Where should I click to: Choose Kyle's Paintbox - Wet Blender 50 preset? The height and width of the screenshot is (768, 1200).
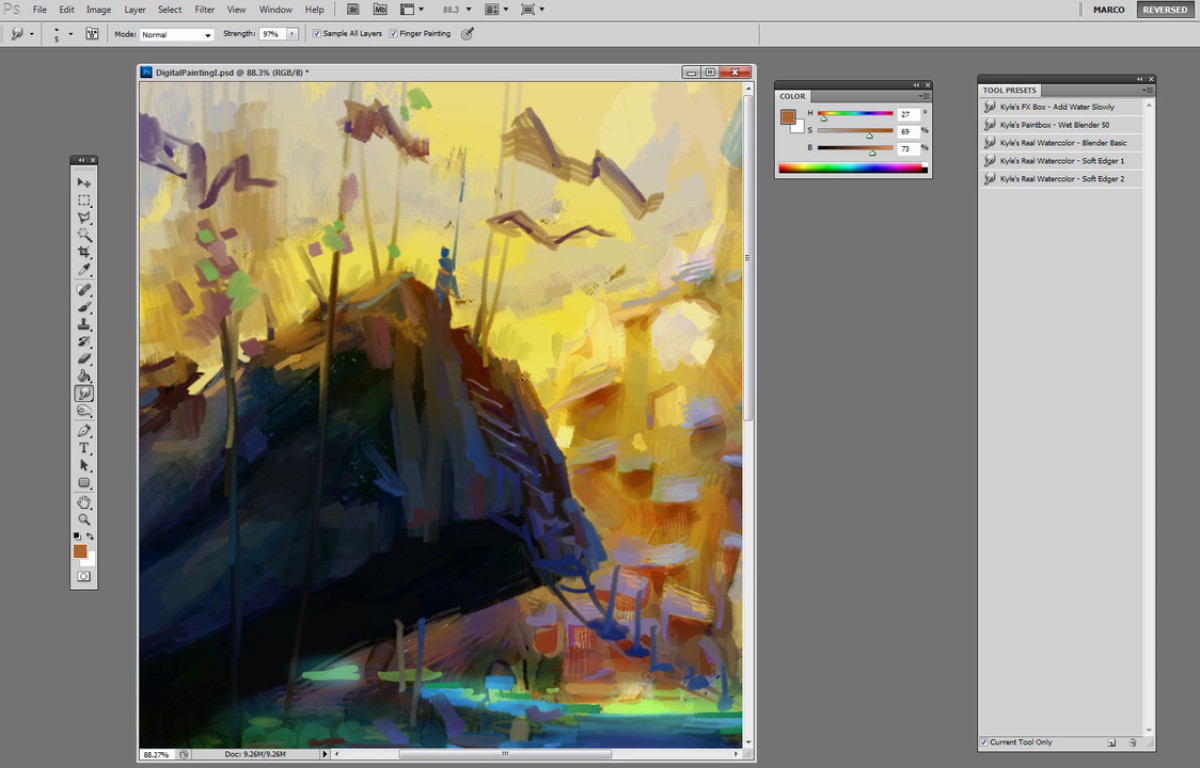click(x=1054, y=125)
